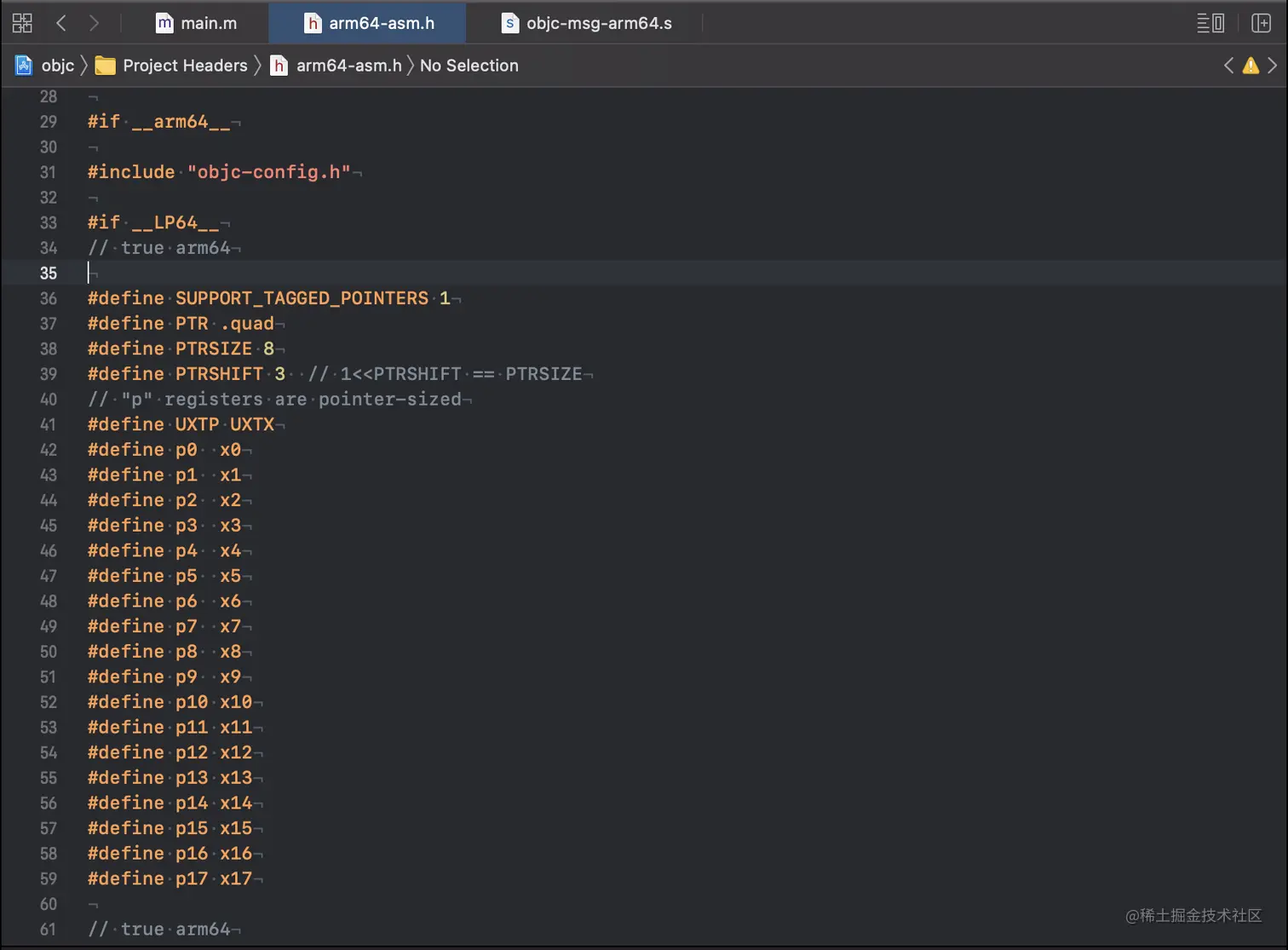Click line number 29 in gutter
The image size is (1288, 950).
pos(49,122)
